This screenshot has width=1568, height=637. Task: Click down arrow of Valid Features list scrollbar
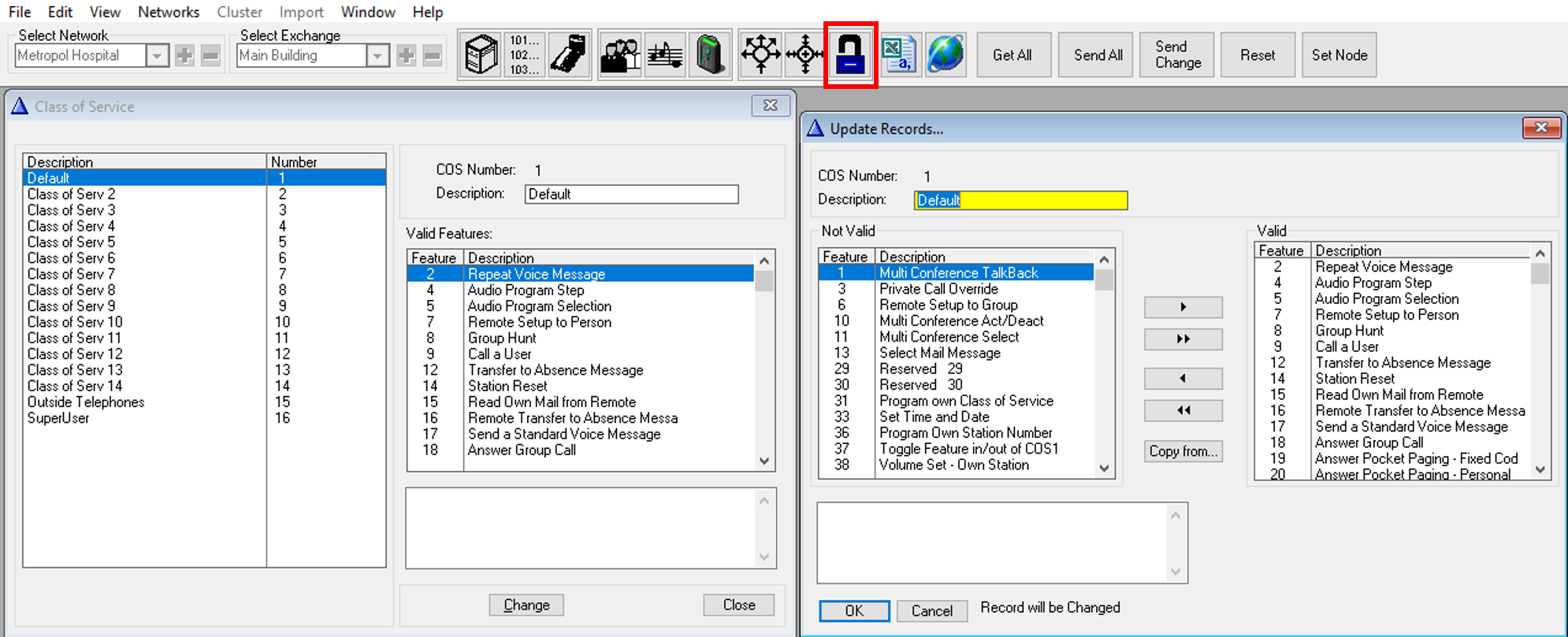click(764, 461)
